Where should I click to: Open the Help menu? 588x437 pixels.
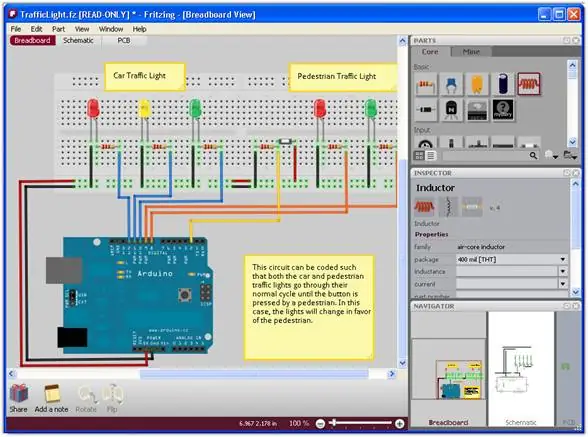click(x=139, y=29)
